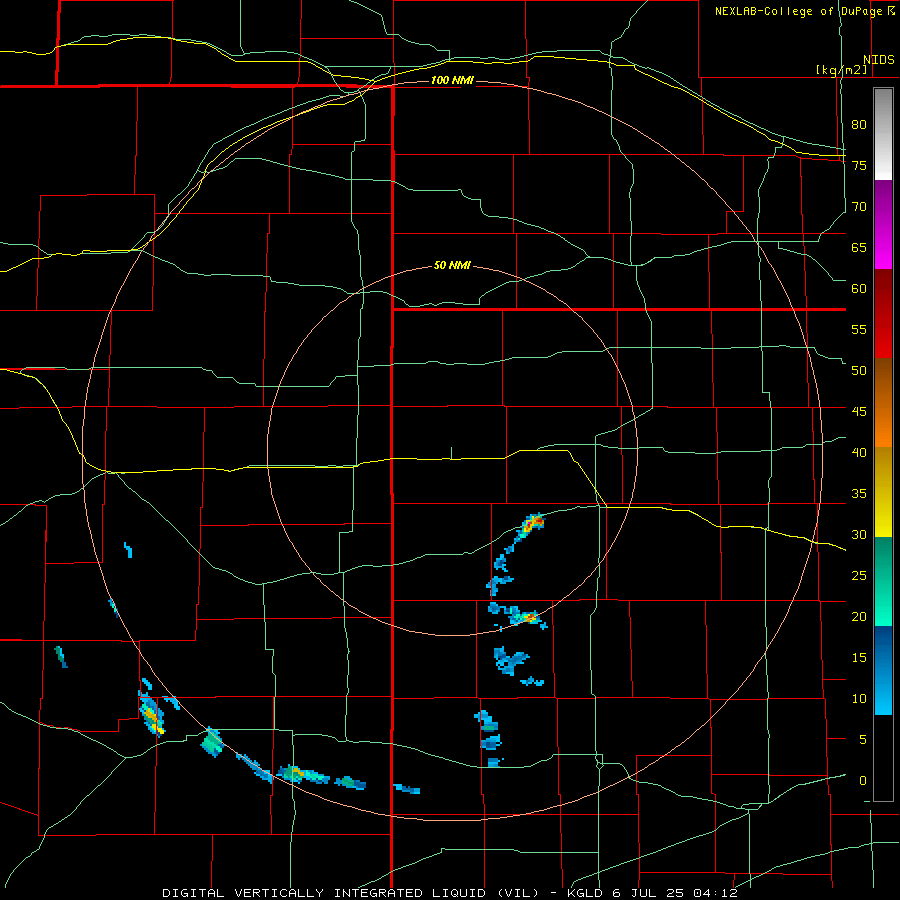Click the 65 value on the color scale
Image resolution: width=900 pixels, height=900 pixels.
[859, 247]
